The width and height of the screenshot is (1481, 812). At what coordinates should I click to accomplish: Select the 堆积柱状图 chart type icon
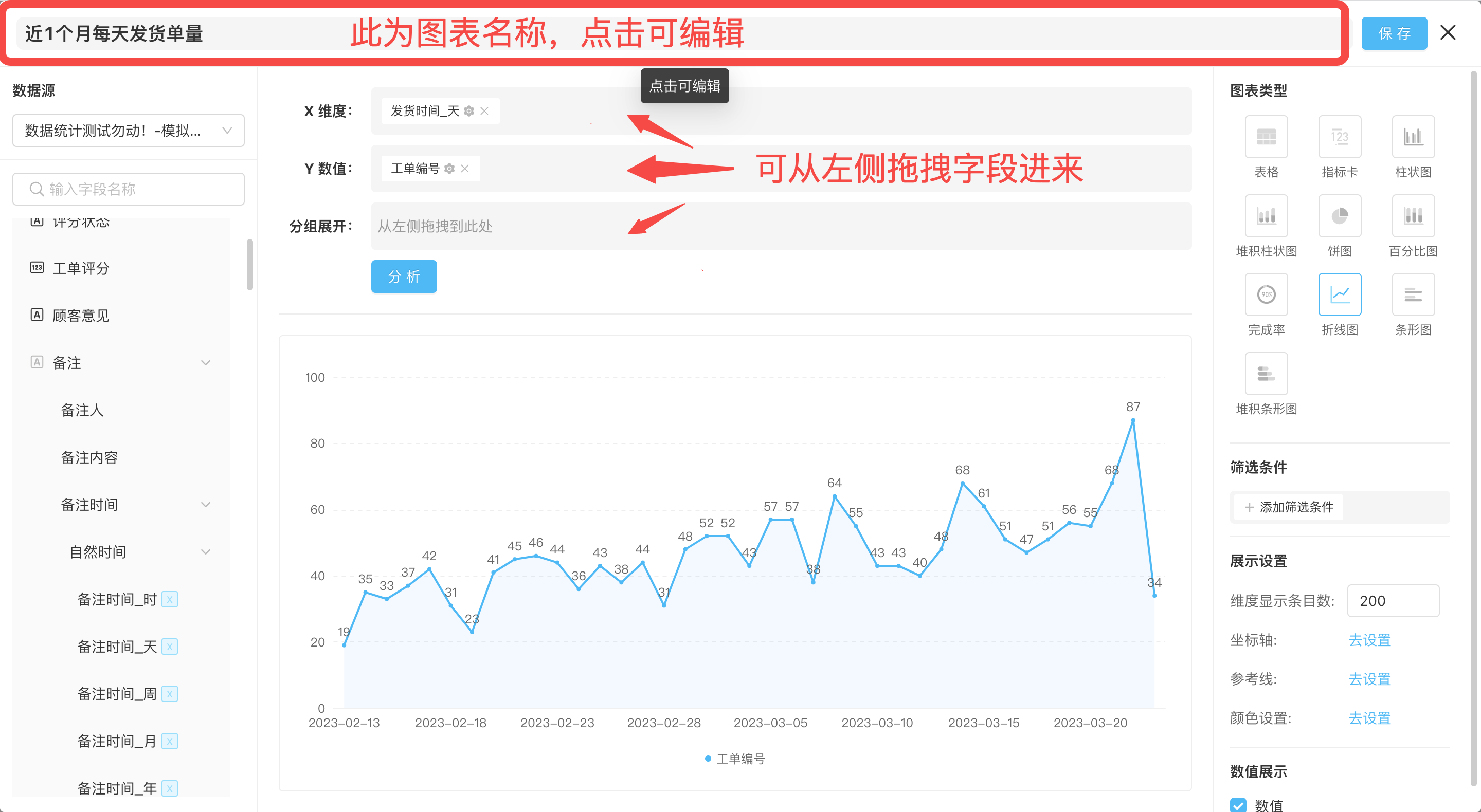point(1266,215)
